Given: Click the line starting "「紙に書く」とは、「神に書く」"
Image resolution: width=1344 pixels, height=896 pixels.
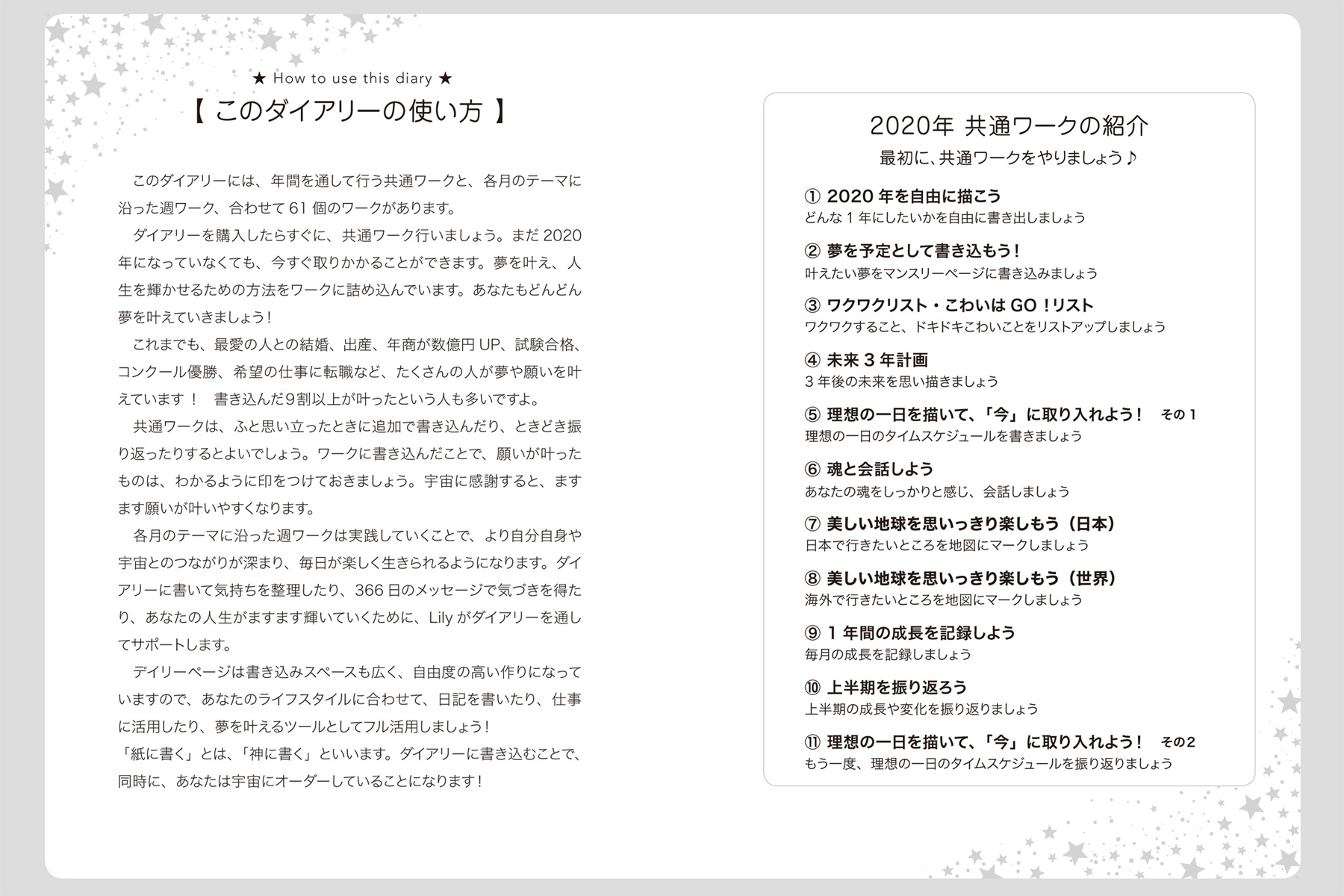Looking at the screenshot, I should point(349,754).
